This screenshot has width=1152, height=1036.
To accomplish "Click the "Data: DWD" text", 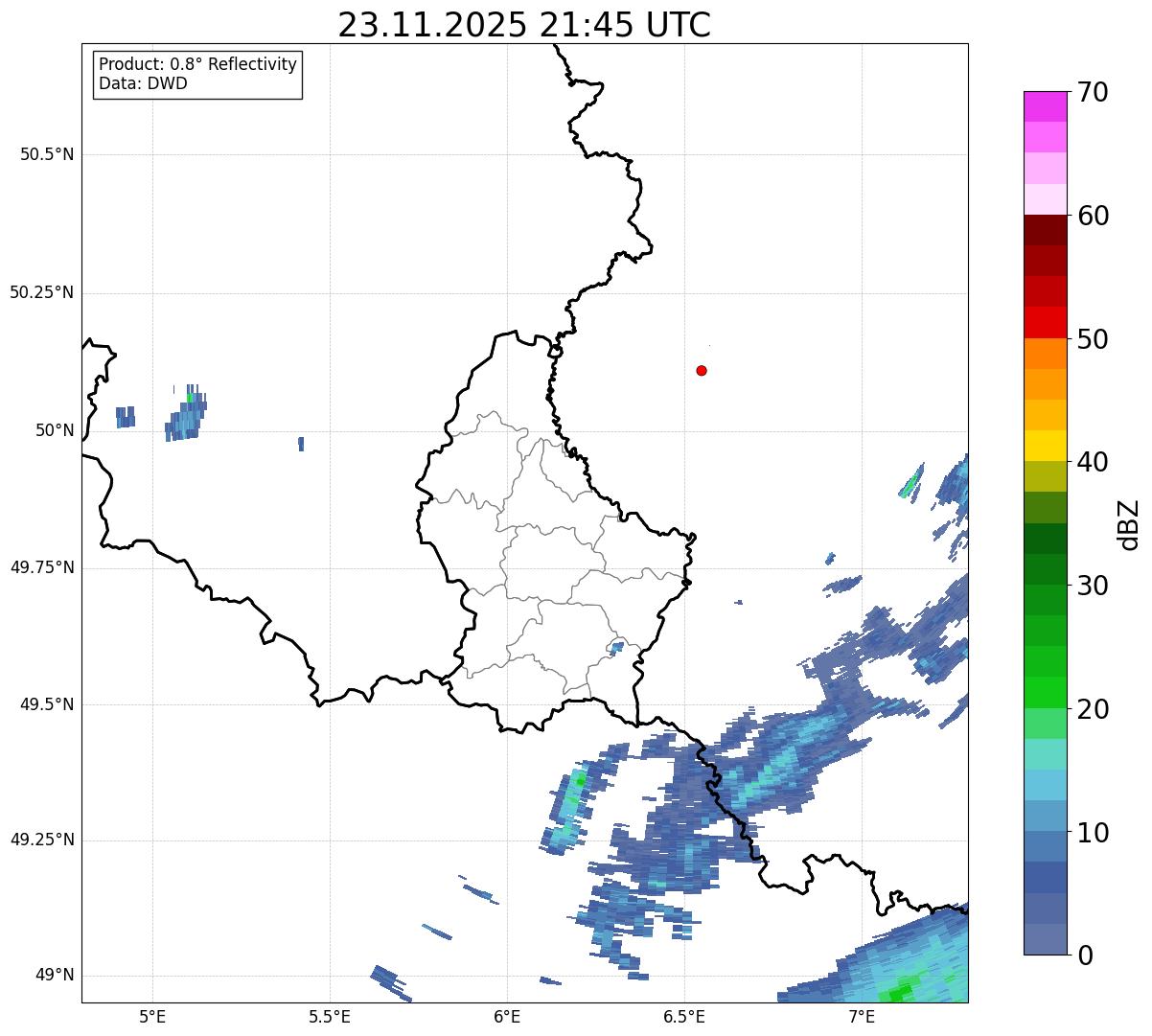I will pyautogui.click(x=143, y=83).
